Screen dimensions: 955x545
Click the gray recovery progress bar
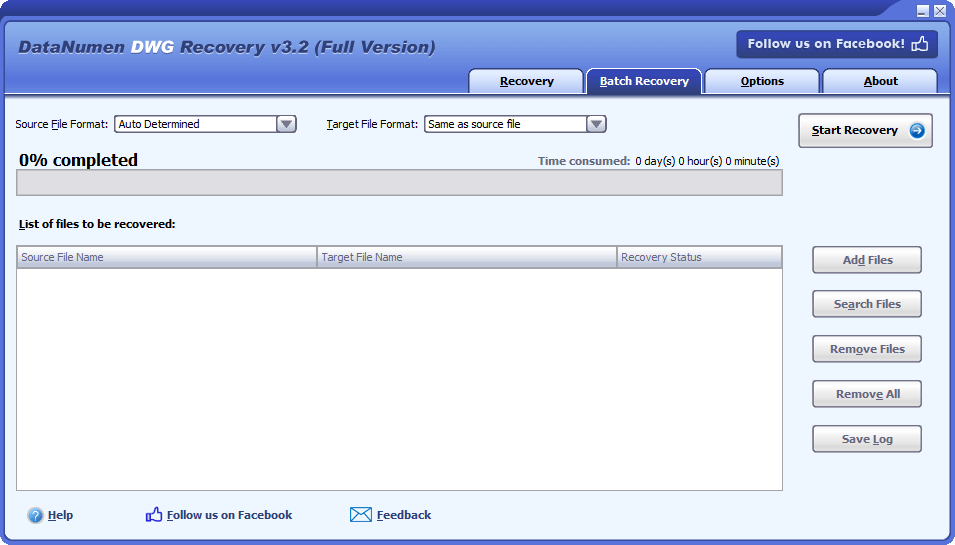[x=399, y=183]
